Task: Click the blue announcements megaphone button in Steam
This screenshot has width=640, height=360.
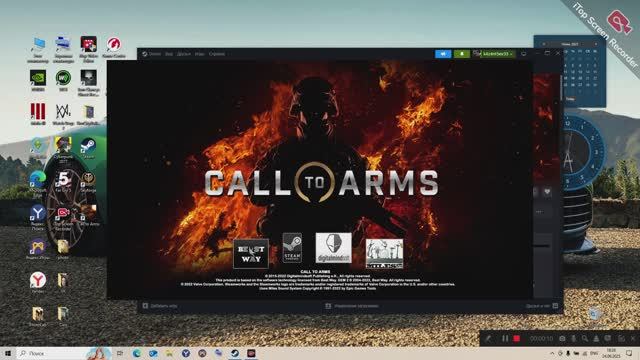Action: tap(443, 54)
